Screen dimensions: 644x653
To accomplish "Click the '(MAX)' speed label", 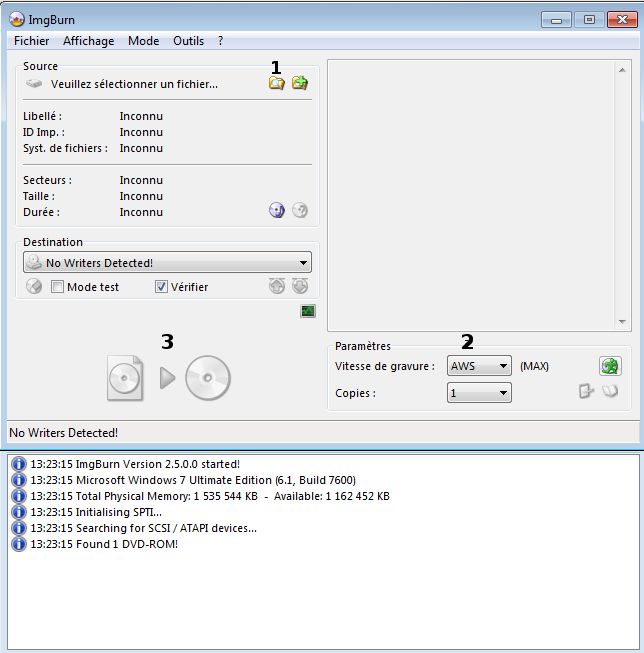I will click(x=534, y=366).
